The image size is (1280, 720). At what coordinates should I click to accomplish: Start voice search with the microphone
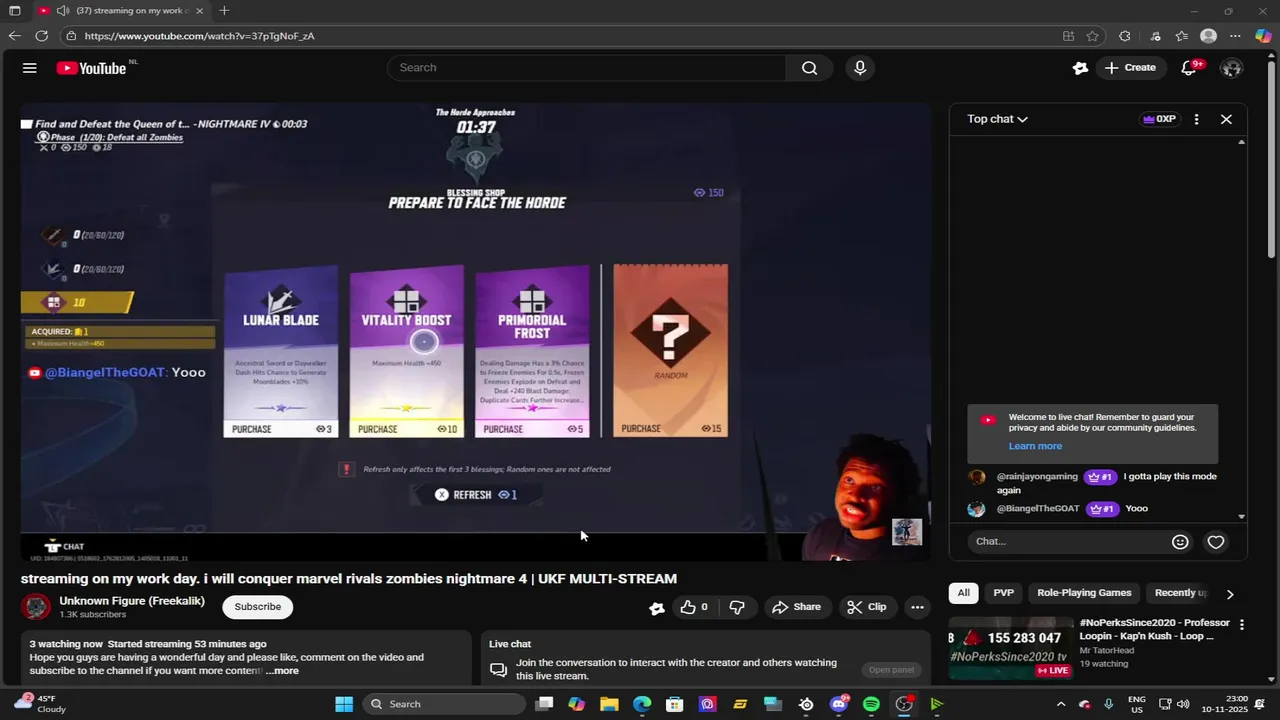click(x=860, y=68)
